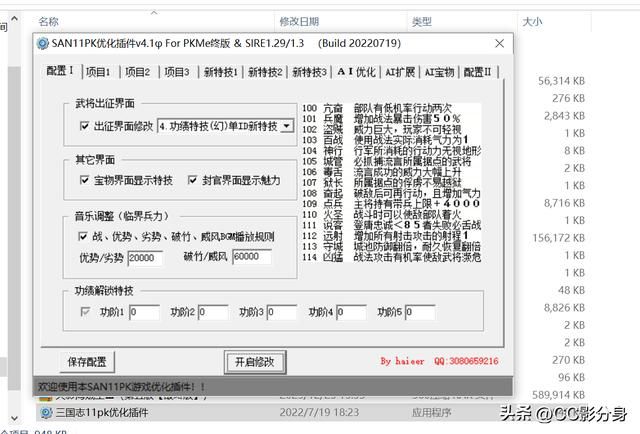Image resolution: width=640 pixels, height=434 pixels.
Task: Open the AI宝物 tab
Action: coord(439,72)
